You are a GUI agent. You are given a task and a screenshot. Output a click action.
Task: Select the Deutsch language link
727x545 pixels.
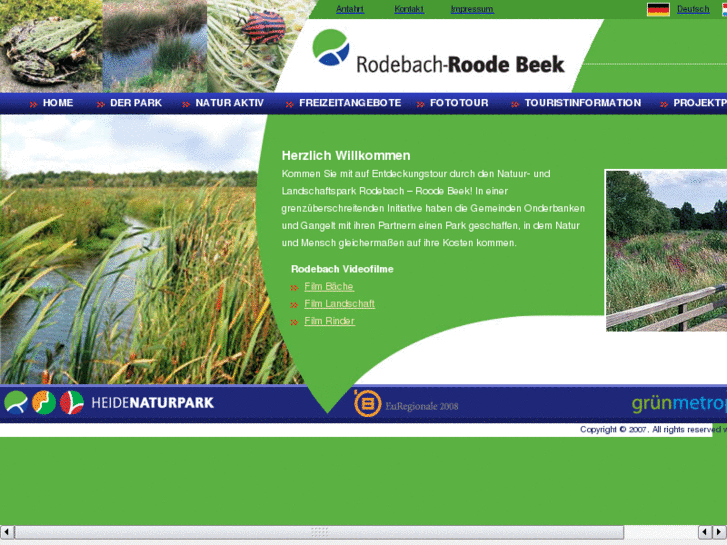(x=693, y=9)
